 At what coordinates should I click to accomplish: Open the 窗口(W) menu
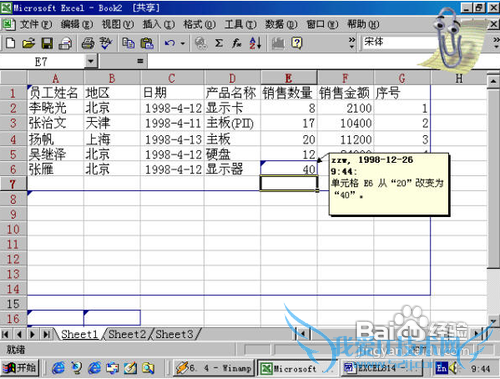click(322, 24)
